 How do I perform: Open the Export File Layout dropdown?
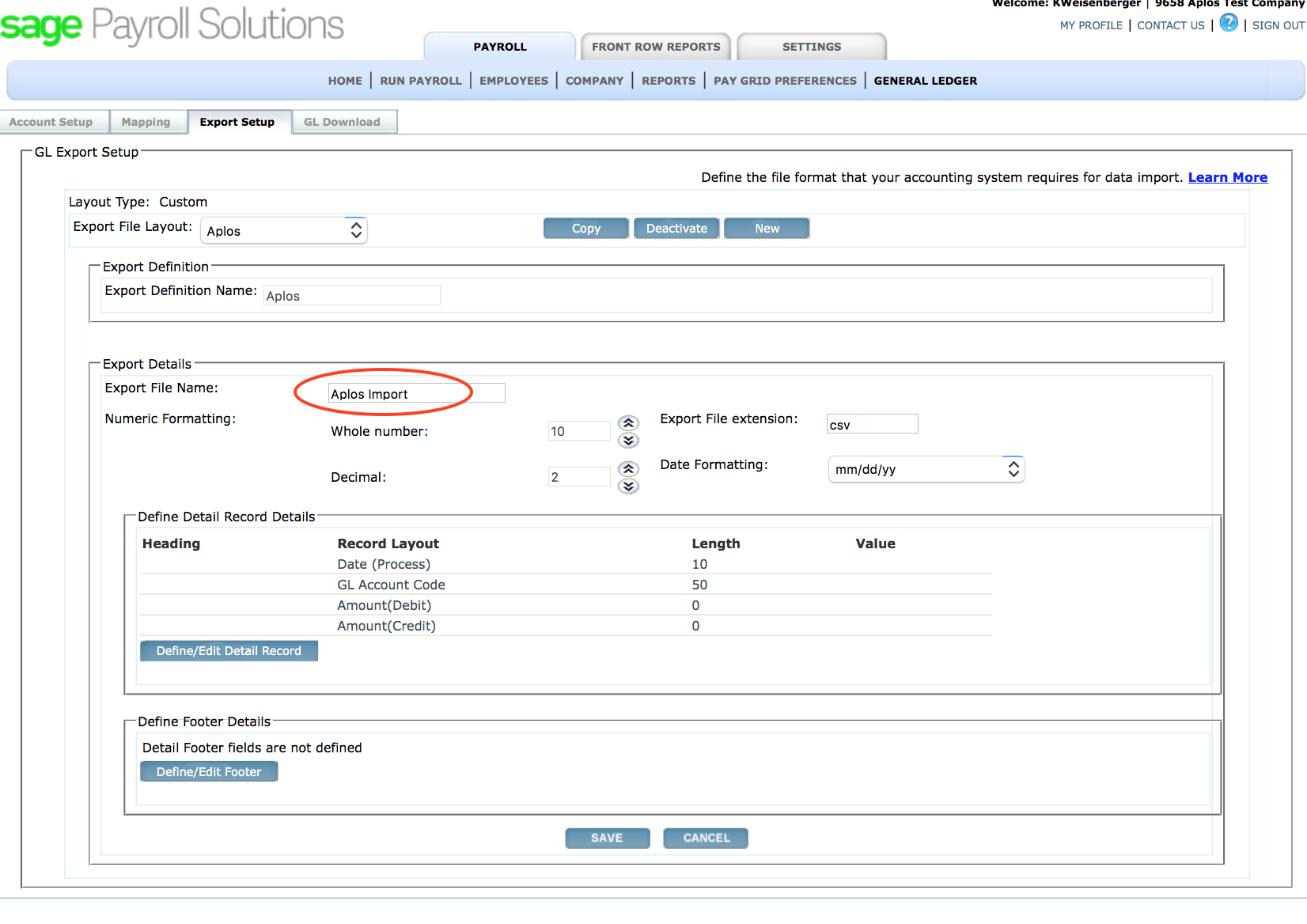[x=283, y=230]
